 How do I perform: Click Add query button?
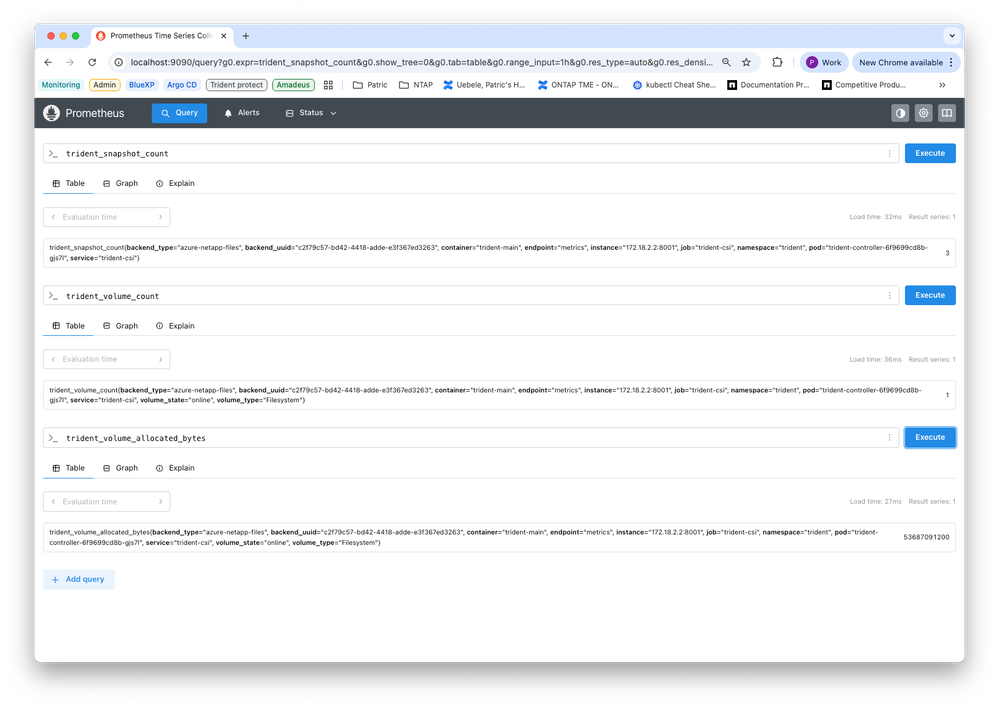click(79, 579)
